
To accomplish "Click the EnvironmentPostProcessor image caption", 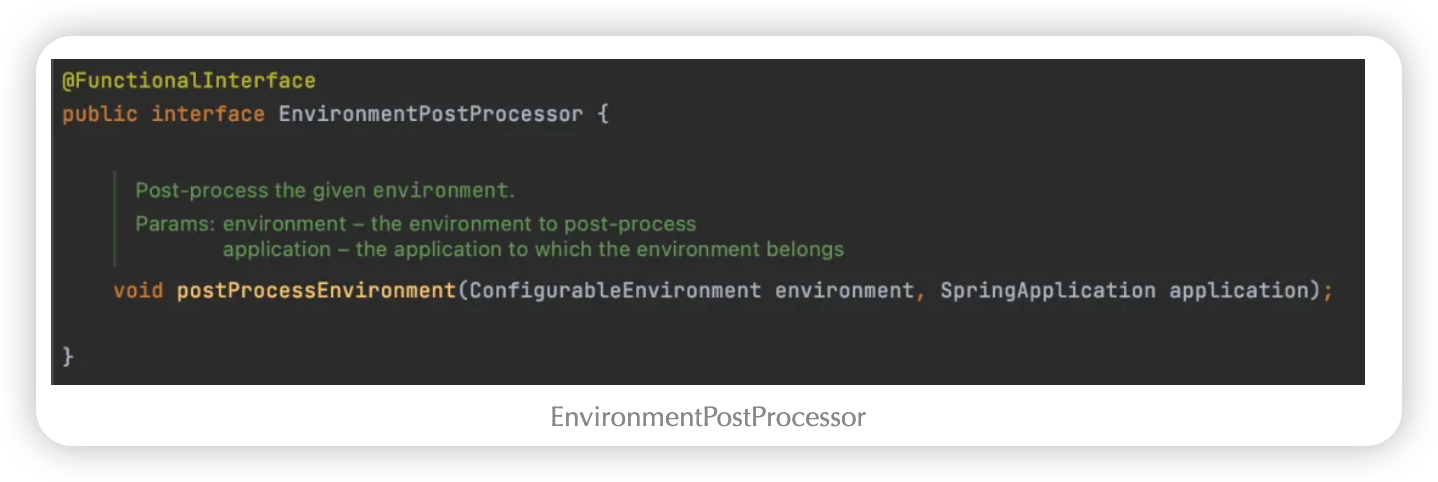I will coord(708,417).
